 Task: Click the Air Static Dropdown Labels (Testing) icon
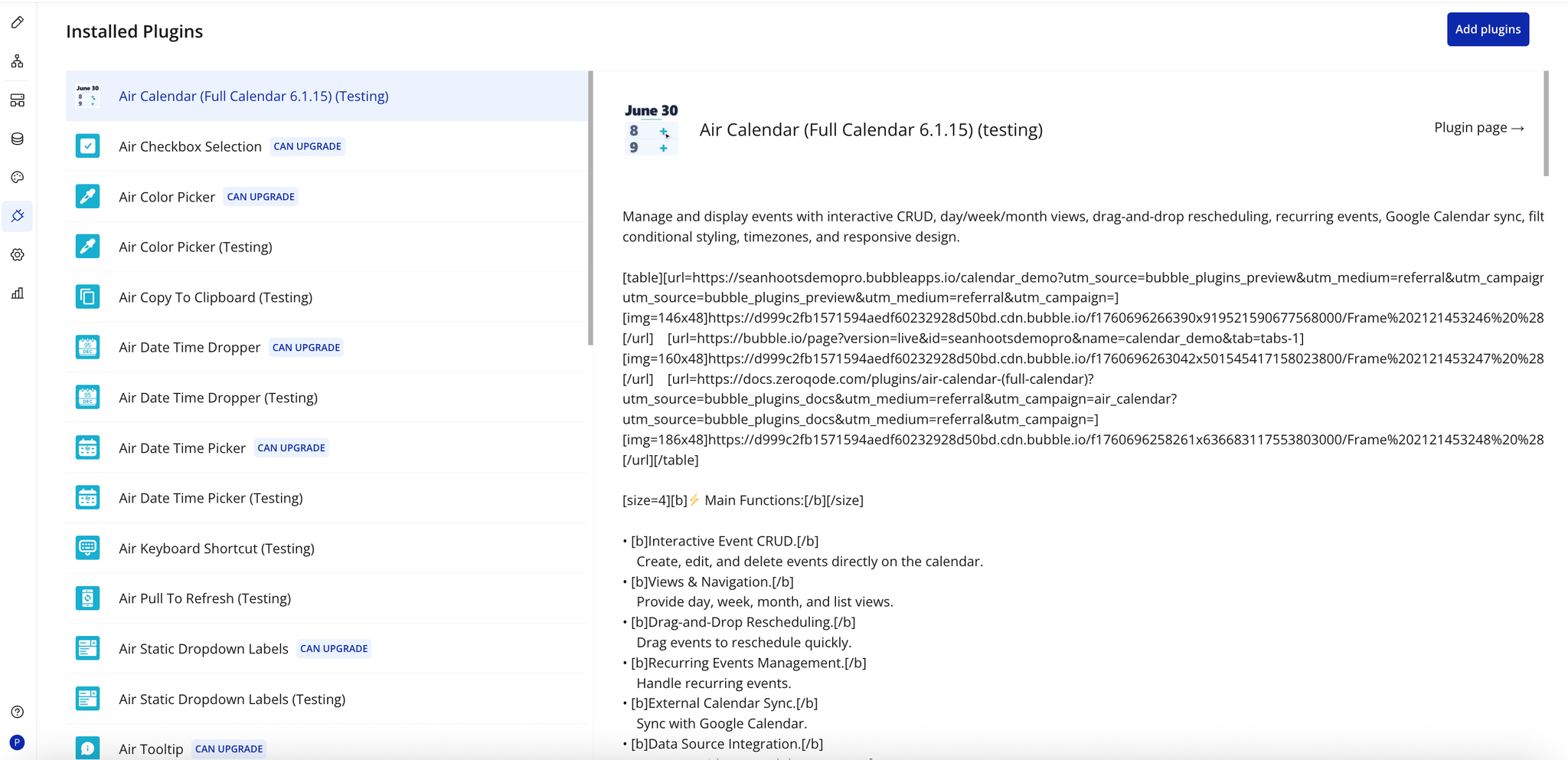(x=88, y=699)
